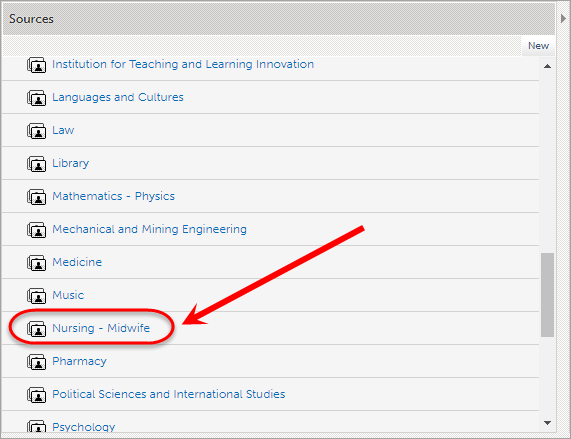Screen dimensions: 571x439
Task: Open the Nursing - Midwife source
Action: coord(101,328)
